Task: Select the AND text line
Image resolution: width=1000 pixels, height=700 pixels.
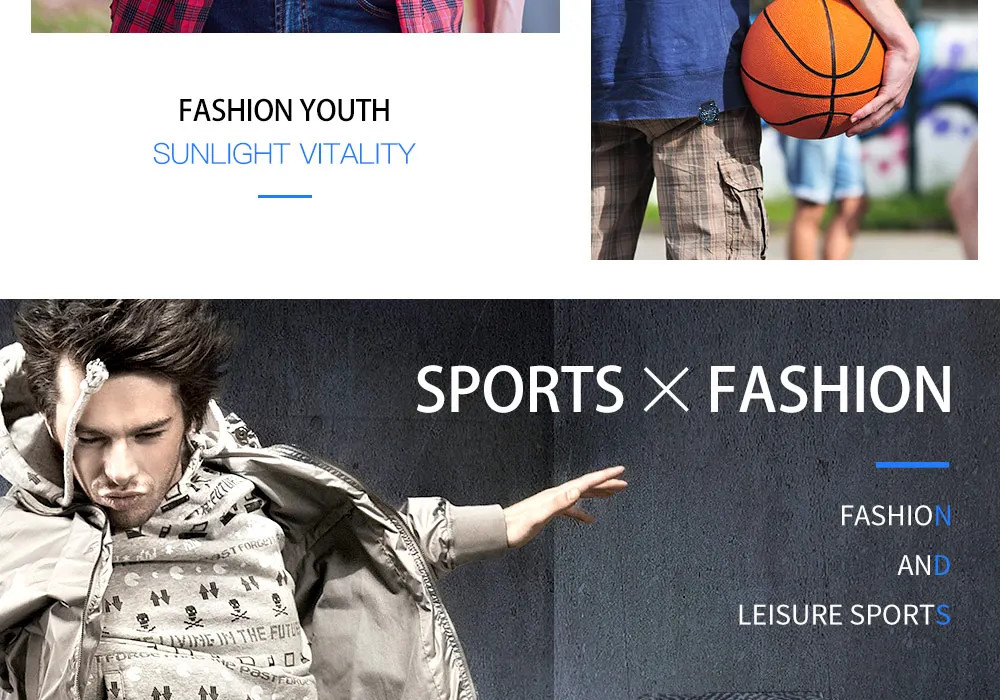Action: pyautogui.click(x=923, y=565)
